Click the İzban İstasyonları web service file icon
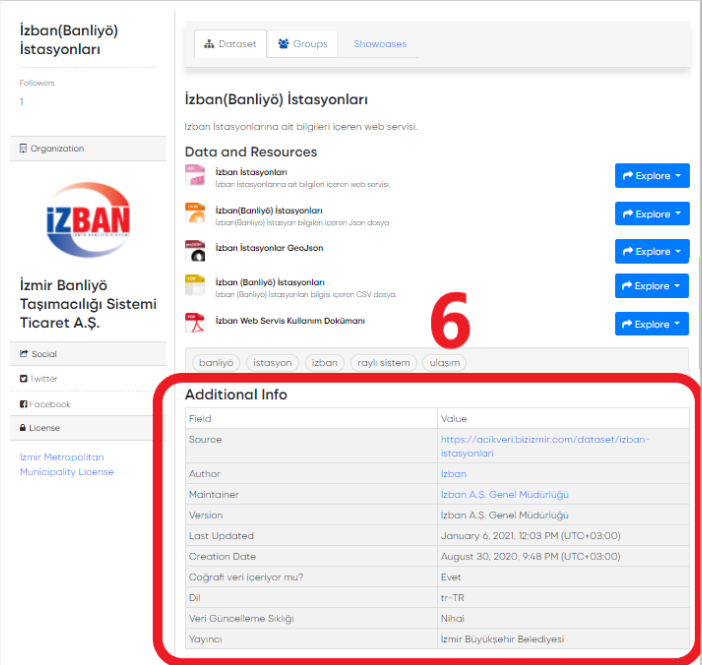Image resolution: width=702 pixels, height=665 pixels. coord(195,177)
